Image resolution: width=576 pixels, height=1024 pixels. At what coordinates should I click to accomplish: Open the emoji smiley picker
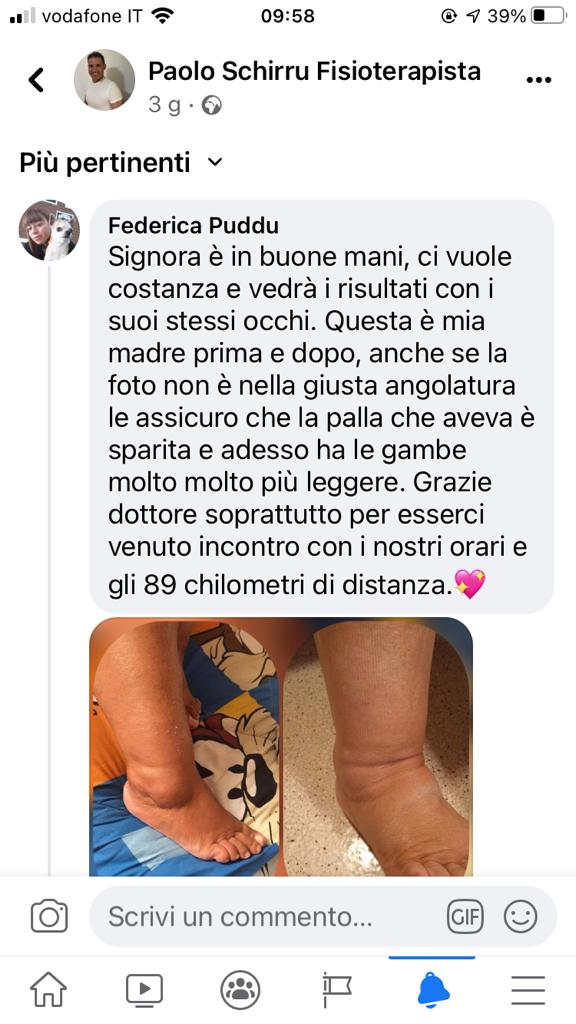pos(520,916)
